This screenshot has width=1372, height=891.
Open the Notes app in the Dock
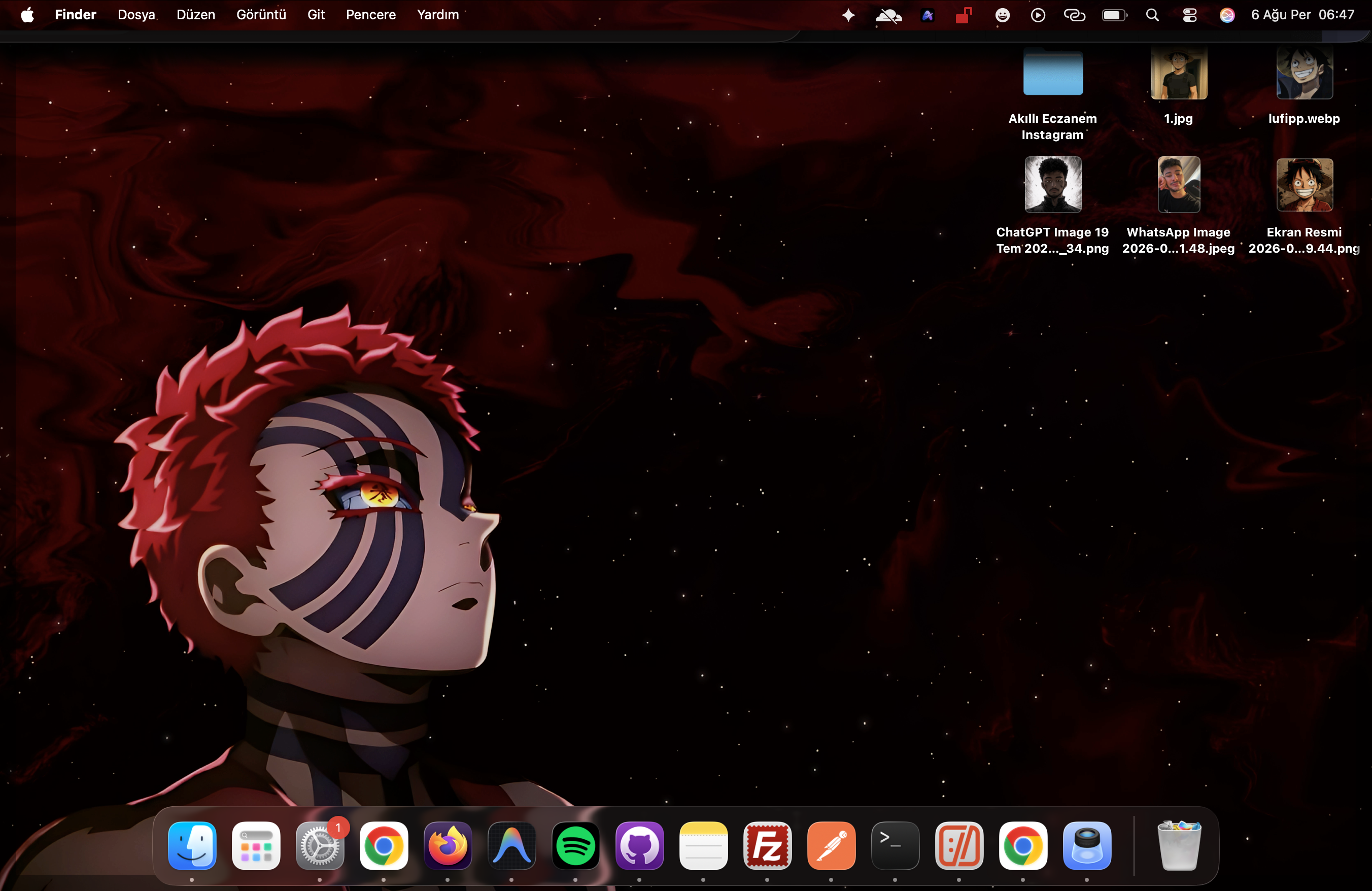704,845
